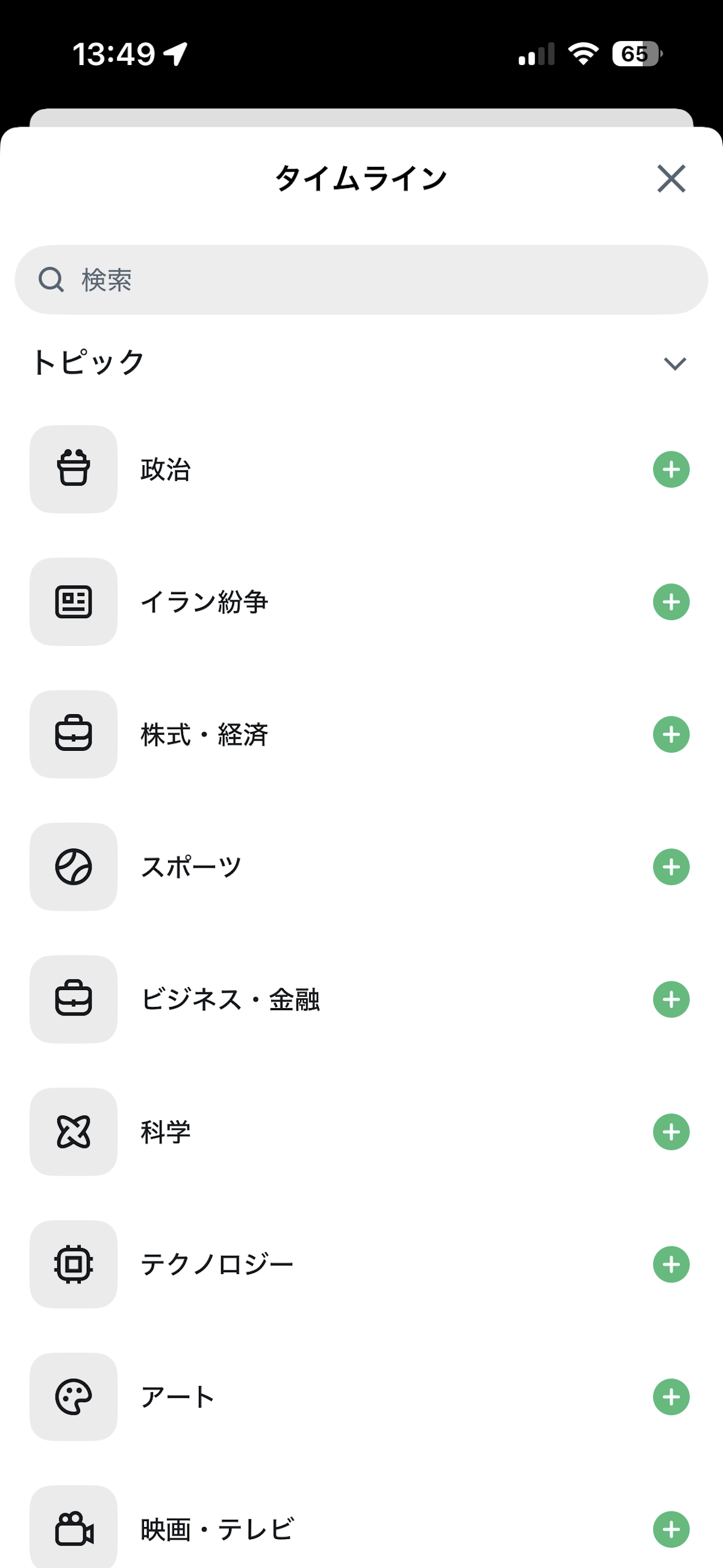
Task: Add the アート topic with plus button
Action: (x=671, y=1397)
